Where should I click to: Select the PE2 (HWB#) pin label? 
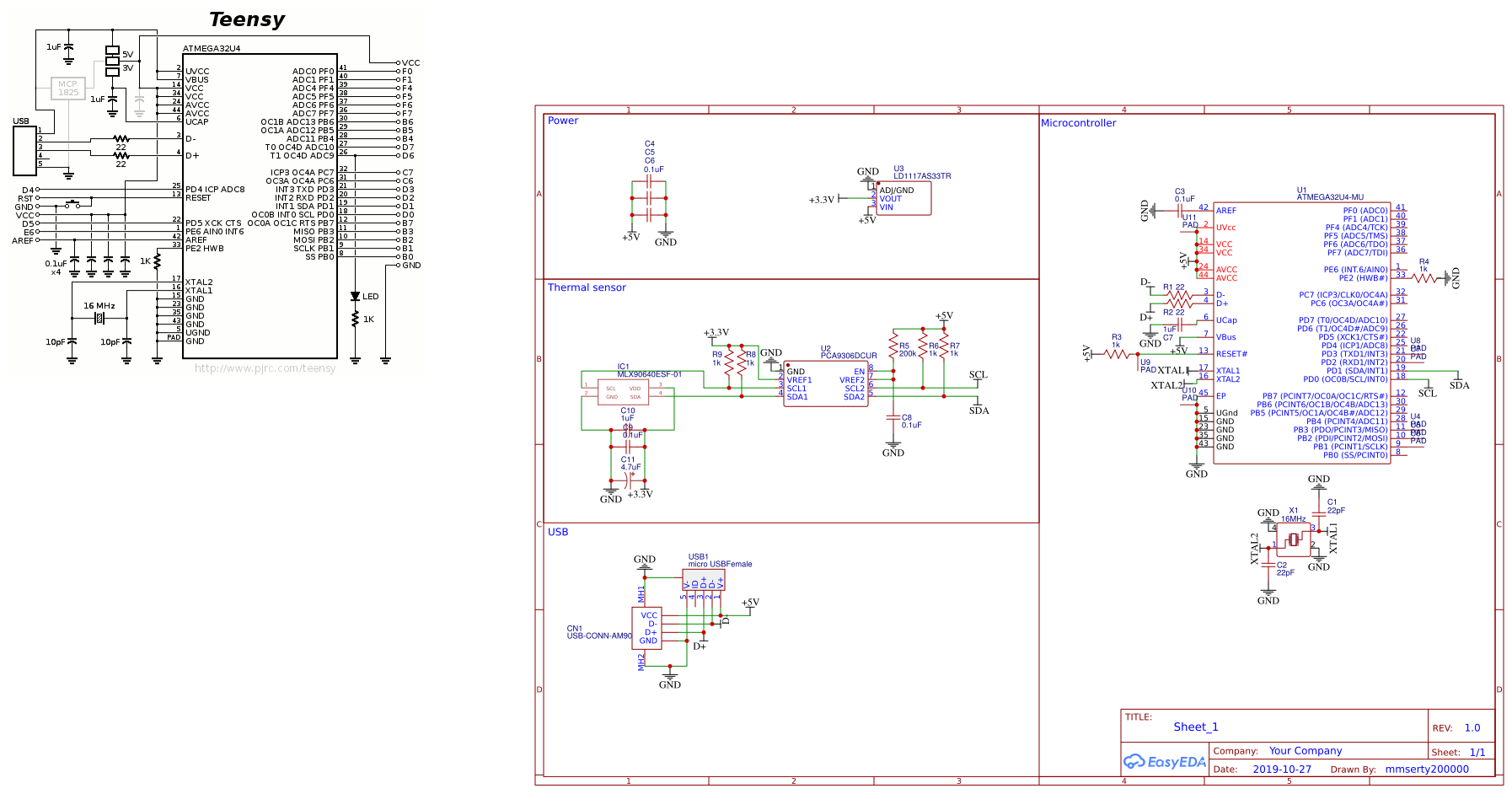tap(1363, 278)
